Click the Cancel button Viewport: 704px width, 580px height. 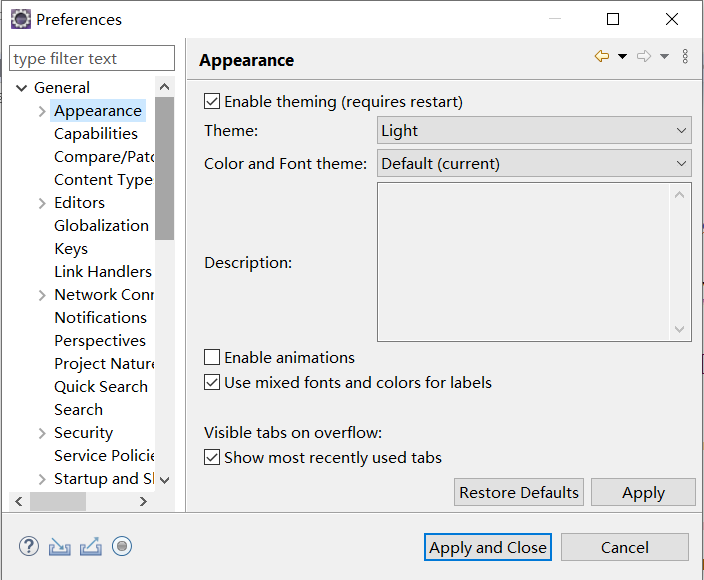coord(625,547)
